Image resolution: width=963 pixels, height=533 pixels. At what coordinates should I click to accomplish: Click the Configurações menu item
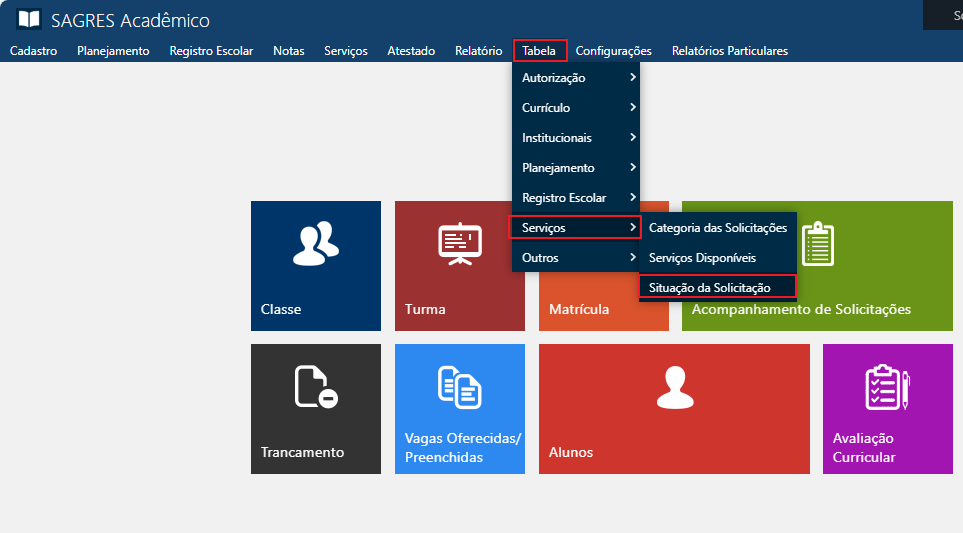[x=613, y=51]
